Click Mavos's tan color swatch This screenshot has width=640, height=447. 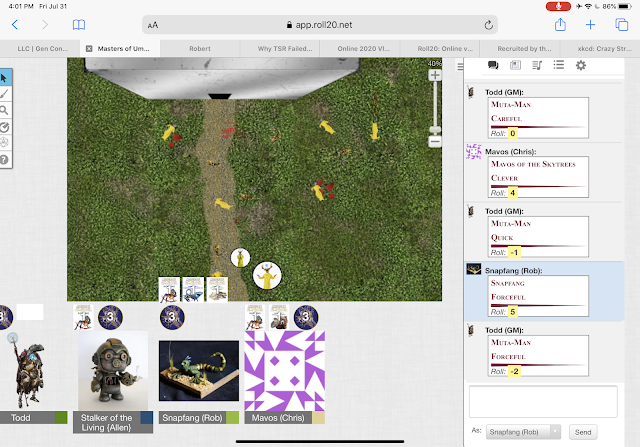click(318, 418)
